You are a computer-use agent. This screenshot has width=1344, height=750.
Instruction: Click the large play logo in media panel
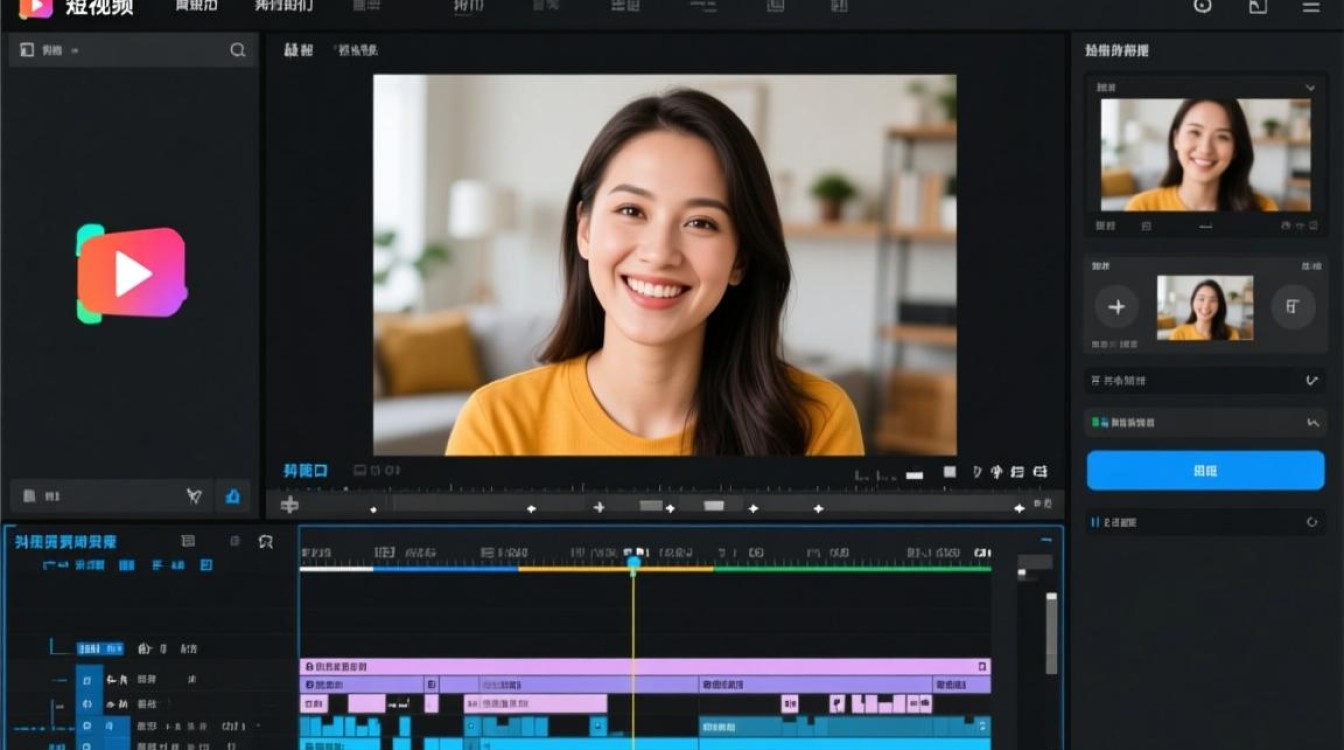(132, 273)
